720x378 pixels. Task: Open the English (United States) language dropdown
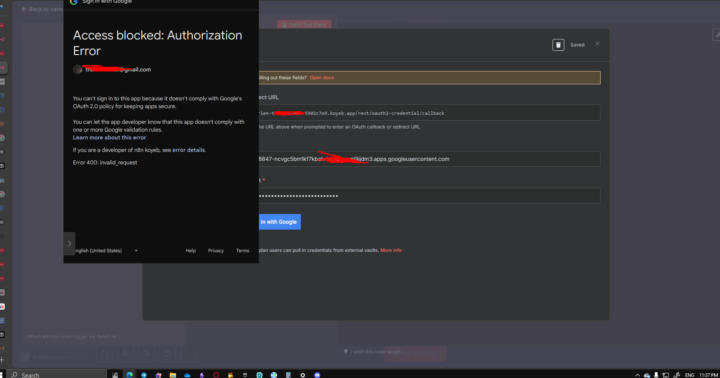106,250
